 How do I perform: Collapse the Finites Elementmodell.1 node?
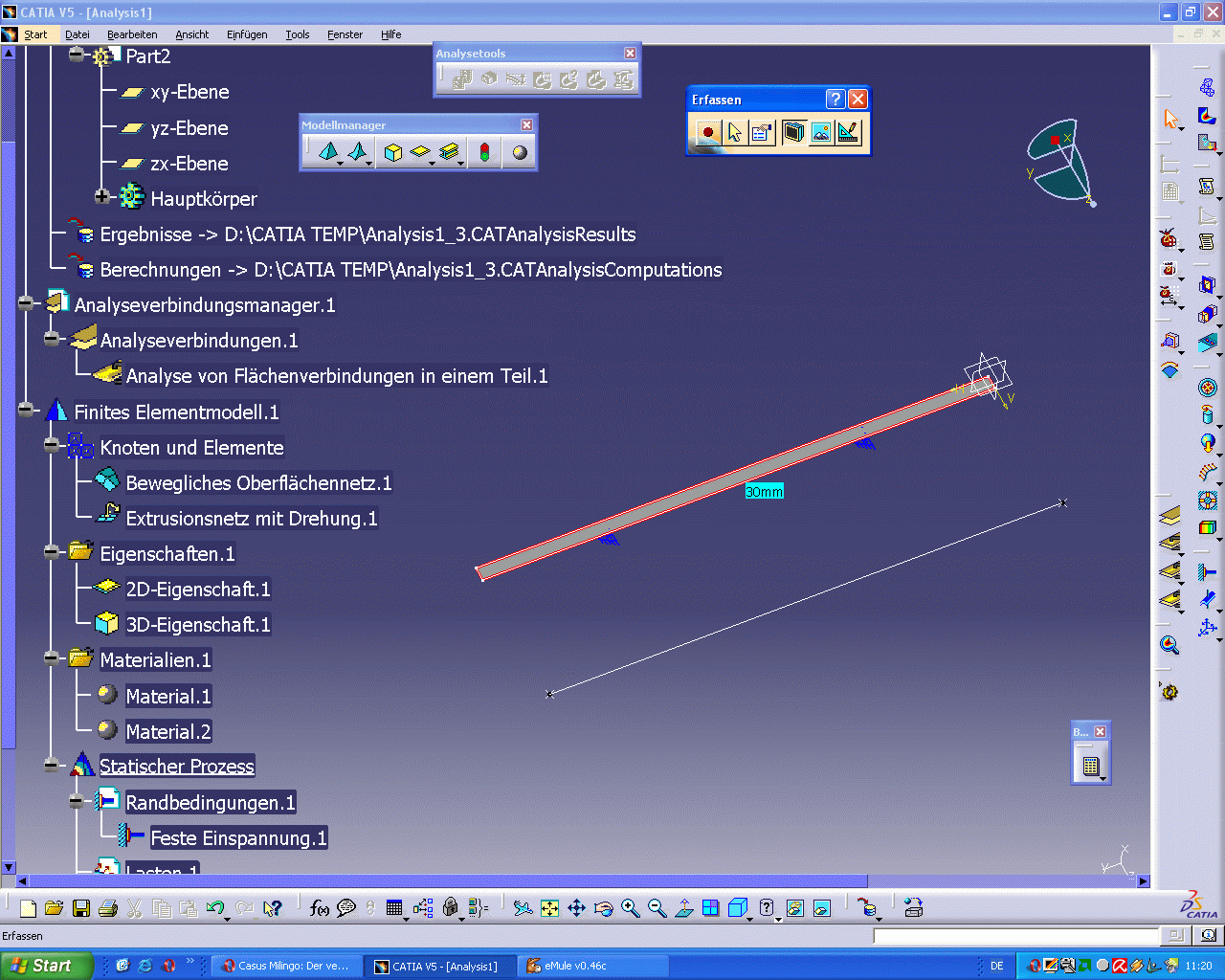point(25,411)
